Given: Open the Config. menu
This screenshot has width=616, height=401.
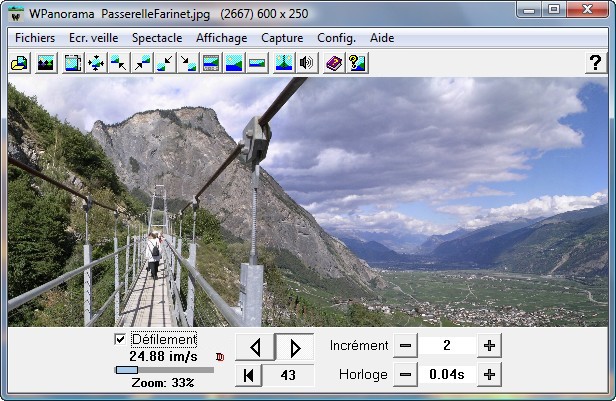Looking at the screenshot, I should pyautogui.click(x=336, y=38).
